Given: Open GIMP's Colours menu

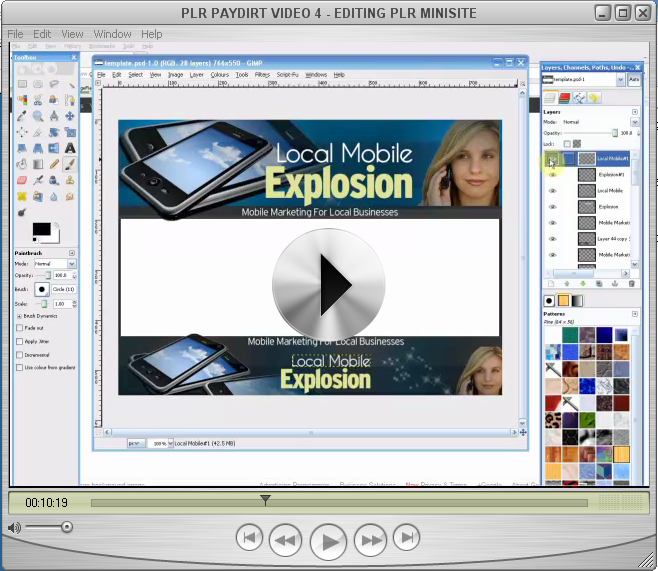Looking at the screenshot, I should [219, 75].
